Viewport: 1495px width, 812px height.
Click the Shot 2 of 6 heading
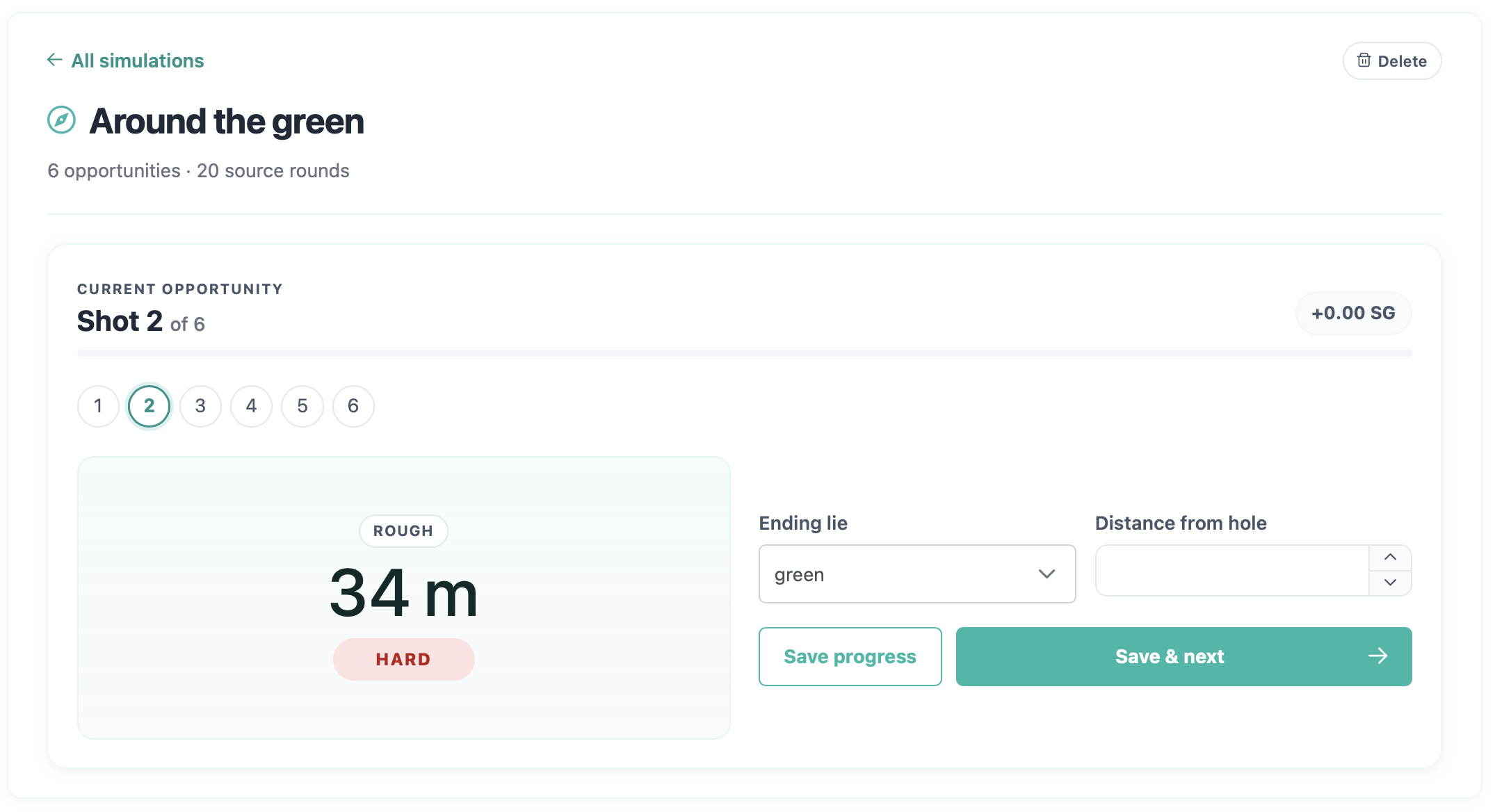[x=141, y=321]
